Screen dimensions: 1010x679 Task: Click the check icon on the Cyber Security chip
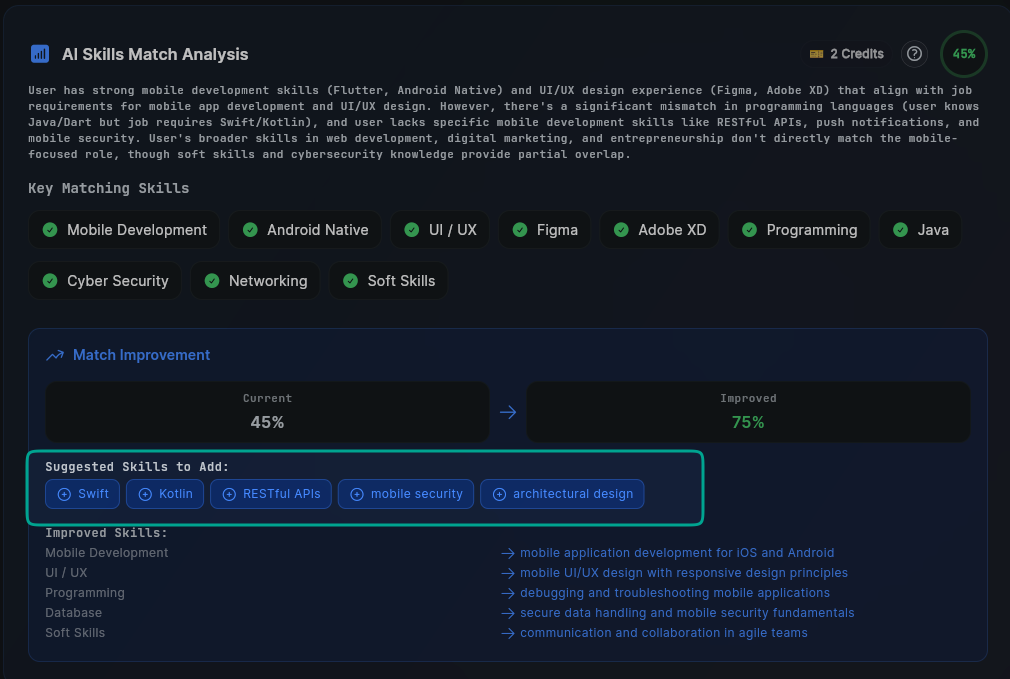tap(49, 281)
